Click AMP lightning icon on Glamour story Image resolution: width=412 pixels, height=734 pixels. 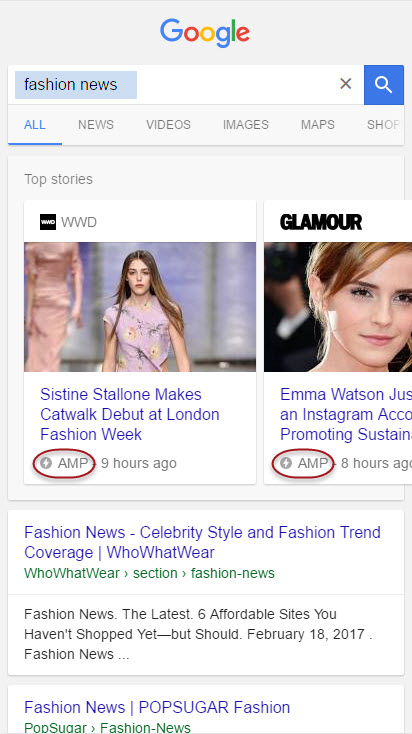286,463
